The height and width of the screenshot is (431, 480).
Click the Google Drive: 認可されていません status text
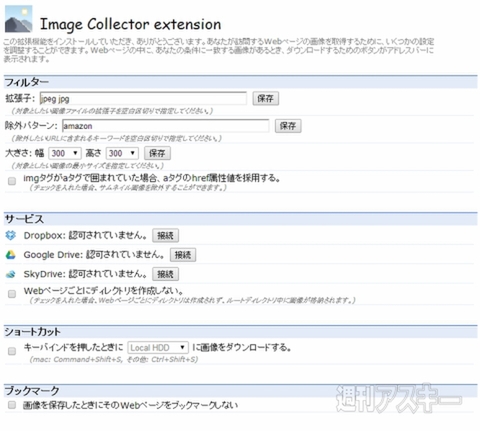click(x=94, y=255)
